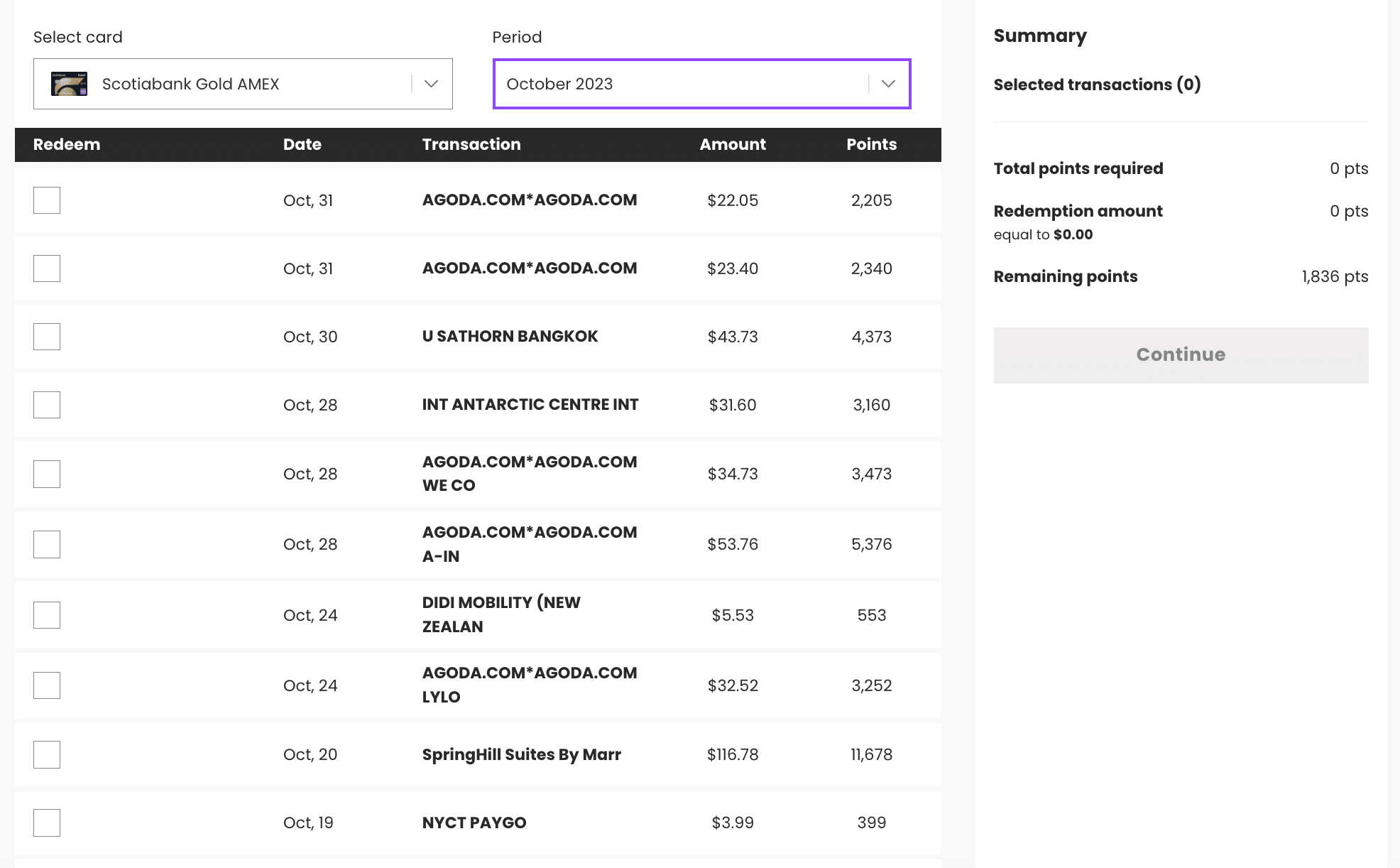Tick the U SATHORN BANGKOK redeem checkbox
Screen dimensions: 1400x868
pyautogui.click(x=47, y=337)
